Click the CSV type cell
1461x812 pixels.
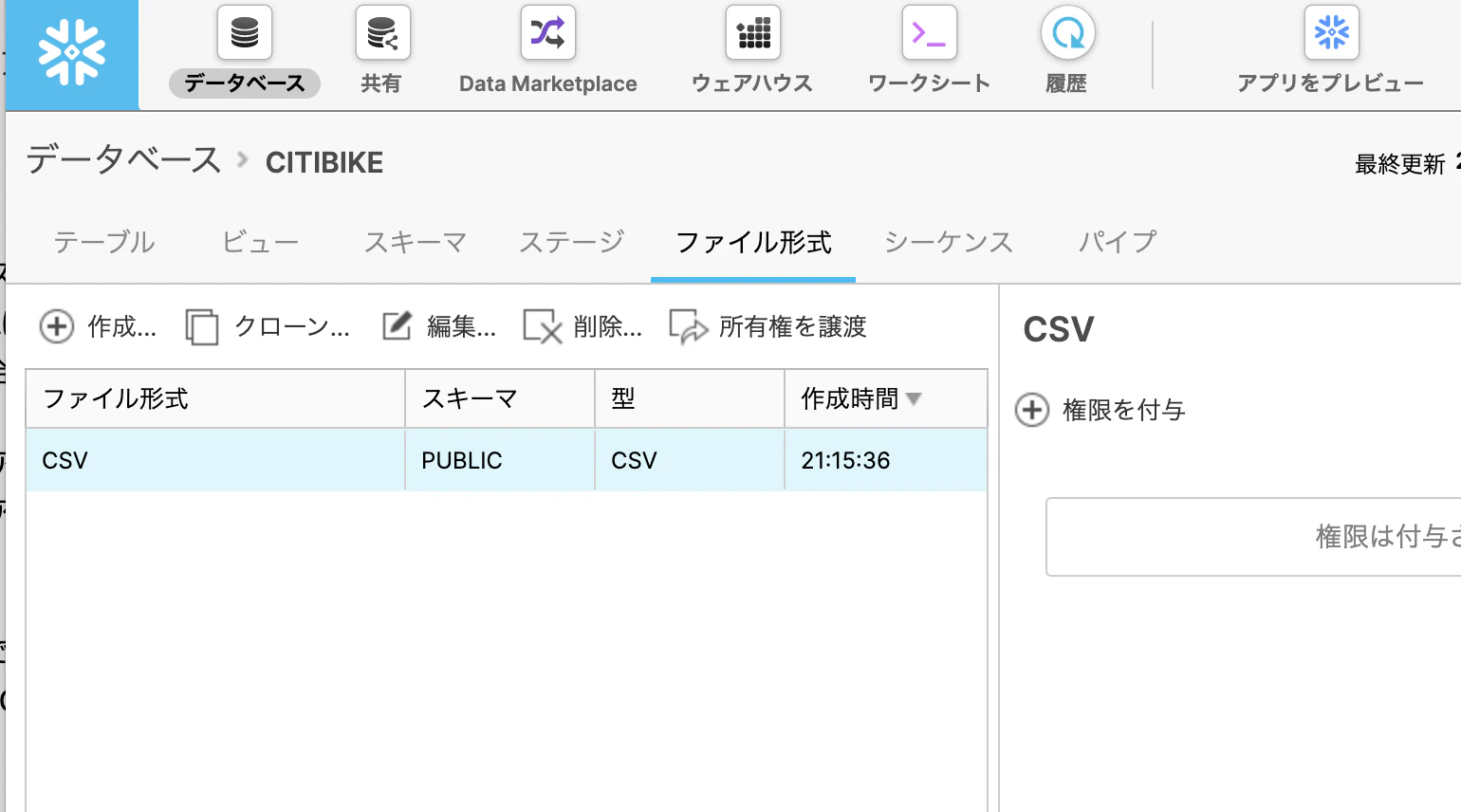pos(690,460)
